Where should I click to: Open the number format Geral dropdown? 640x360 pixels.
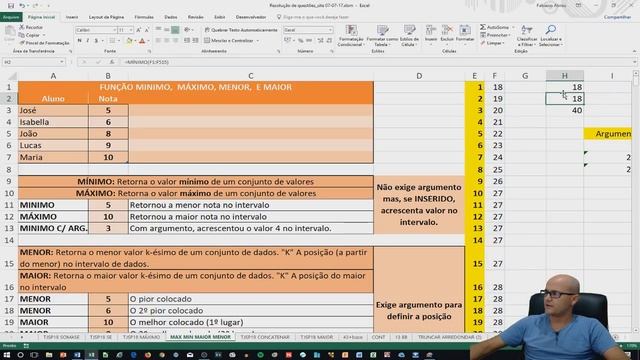tap(330, 30)
